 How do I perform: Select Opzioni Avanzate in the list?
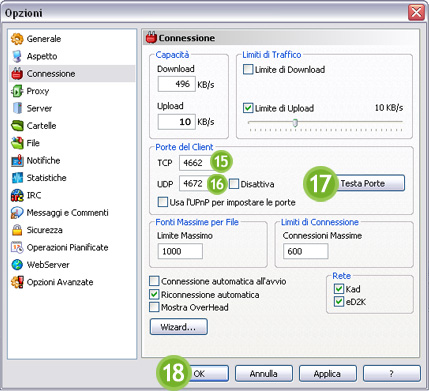point(72,282)
